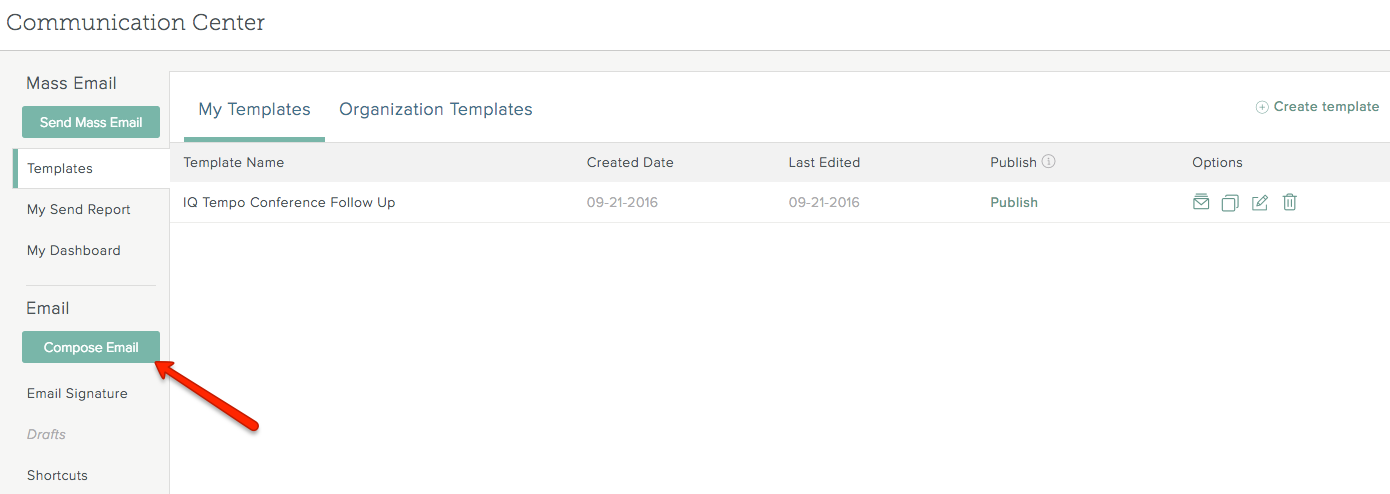
Task: Click the Template Name column header
Action: [x=234, y=162]
